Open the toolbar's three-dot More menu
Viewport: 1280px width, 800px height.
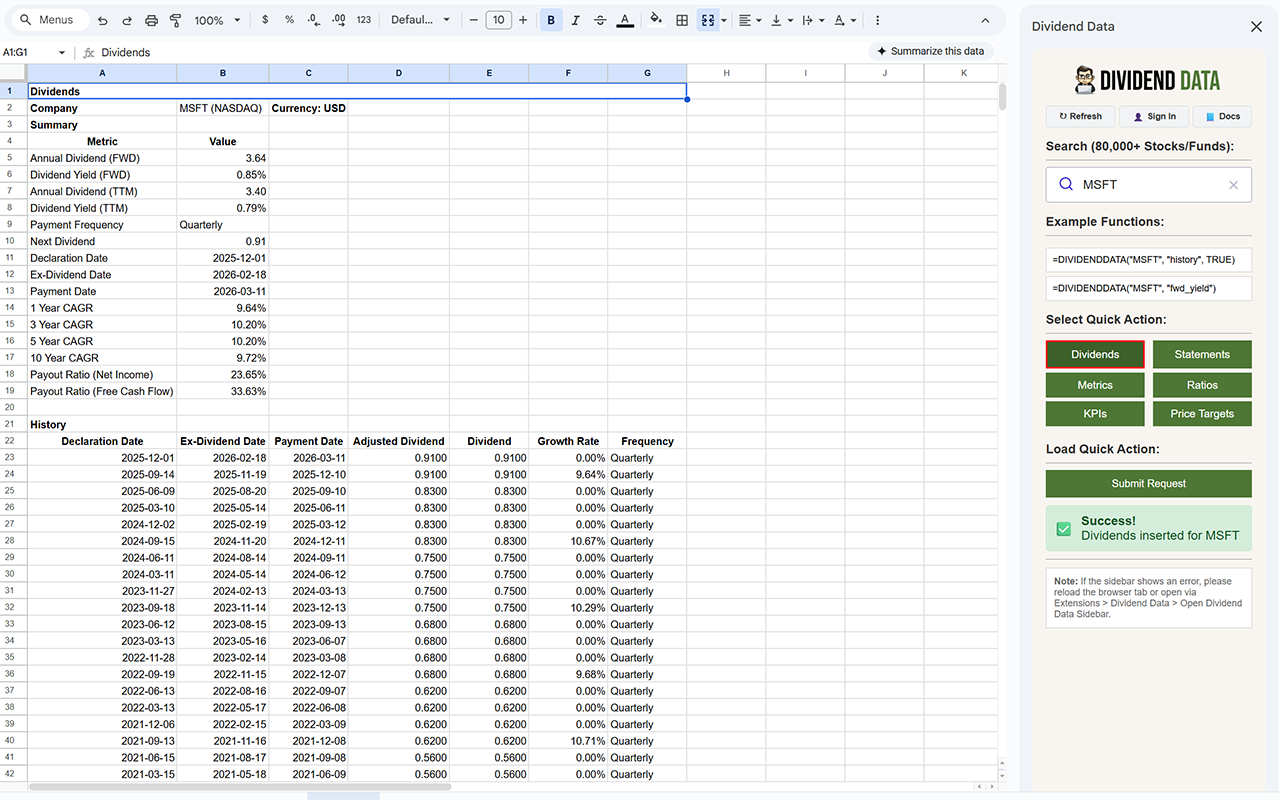(x=877, y=20)
